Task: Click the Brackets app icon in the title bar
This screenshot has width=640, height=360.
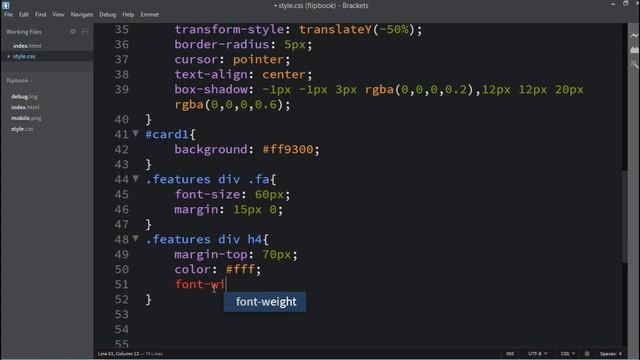Action: [6, 5]
